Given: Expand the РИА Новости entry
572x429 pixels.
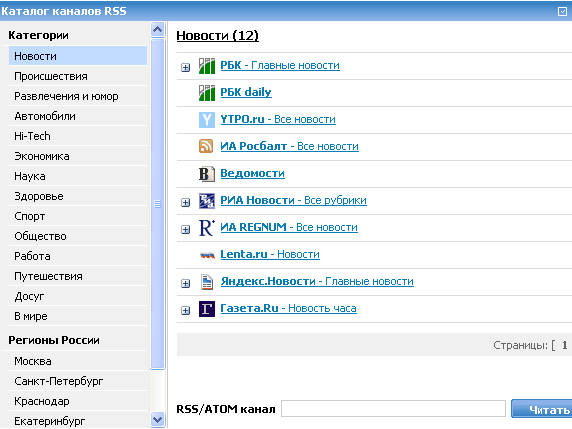Looking at the screenshot, I should click(186, 202).
